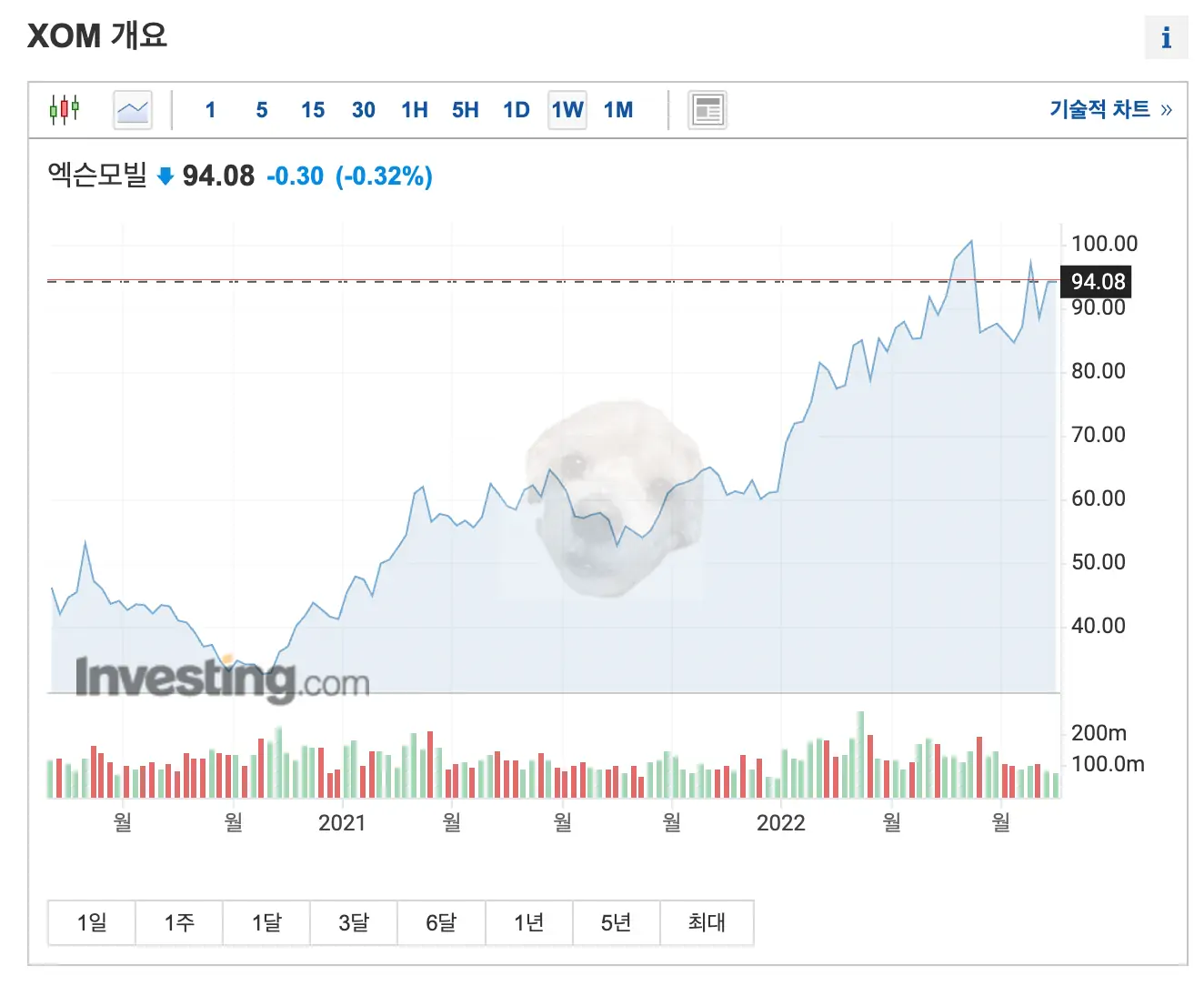Click the 5년 range button

[617, 922]
